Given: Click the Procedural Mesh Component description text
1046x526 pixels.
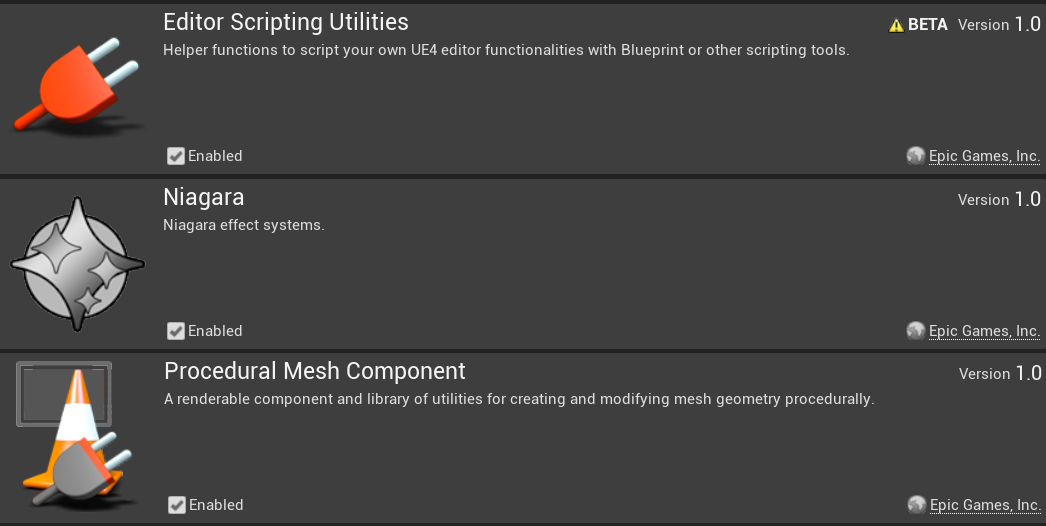Looking at the screenshot, I should 519,399.
